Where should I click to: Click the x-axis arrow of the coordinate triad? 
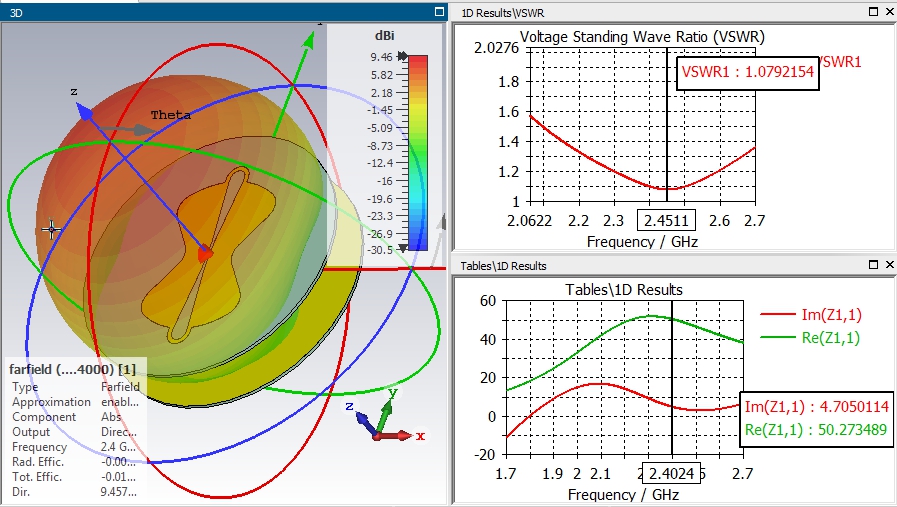(405, 436)
